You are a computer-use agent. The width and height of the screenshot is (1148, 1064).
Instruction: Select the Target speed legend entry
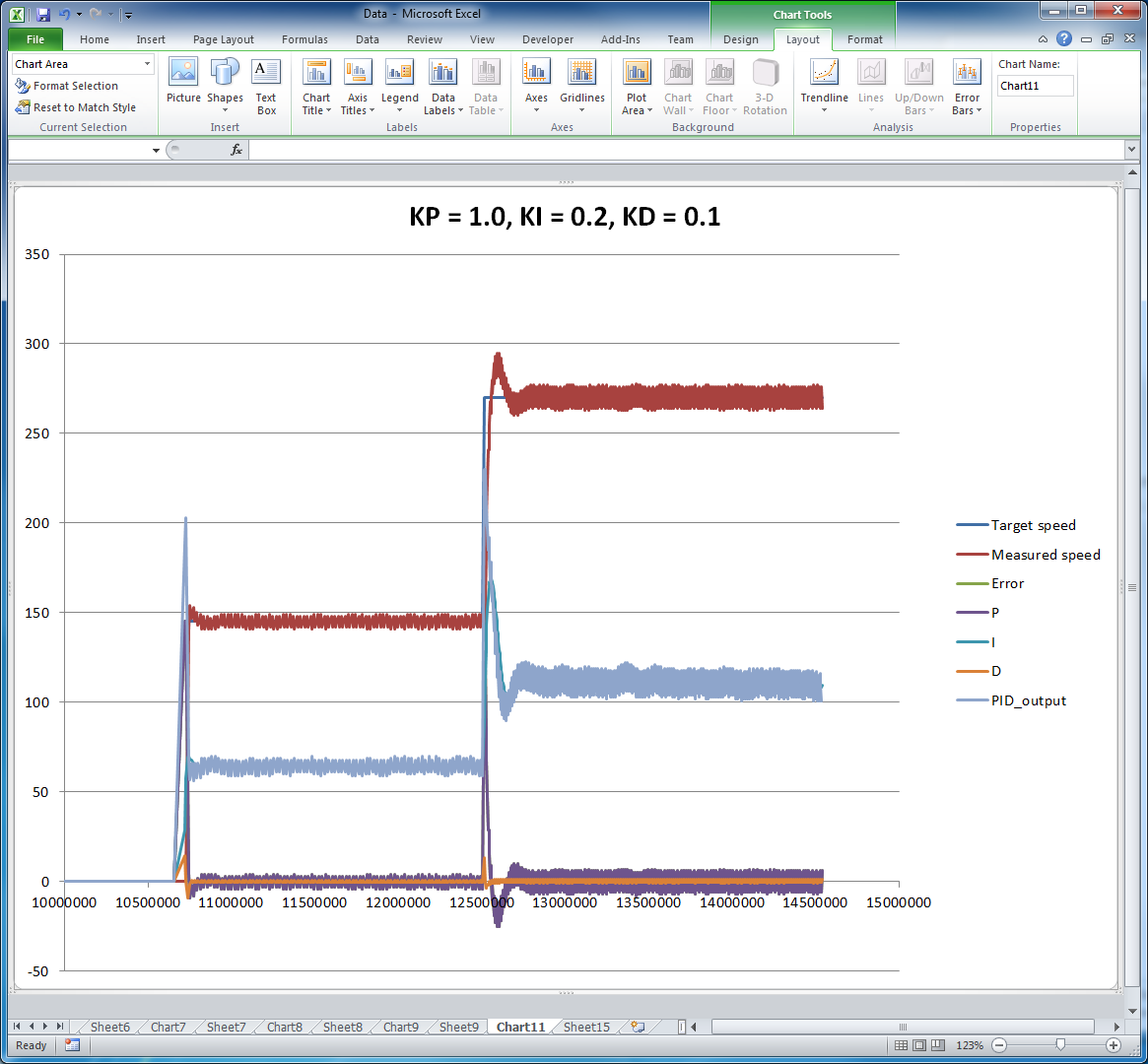(1016, 525)
